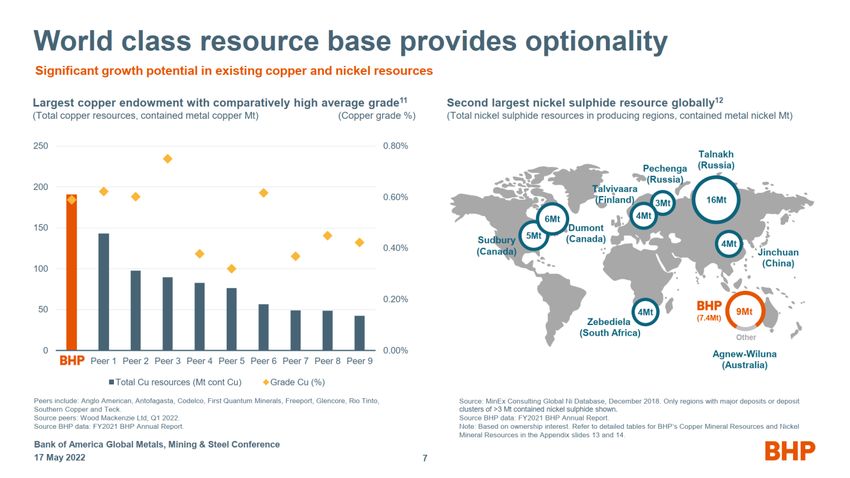The height and width of the screenshot is (478, 850).
Task: Click the 16Mt Talnakh bubble
Action: pyautogui.click(x=716, y=200)
